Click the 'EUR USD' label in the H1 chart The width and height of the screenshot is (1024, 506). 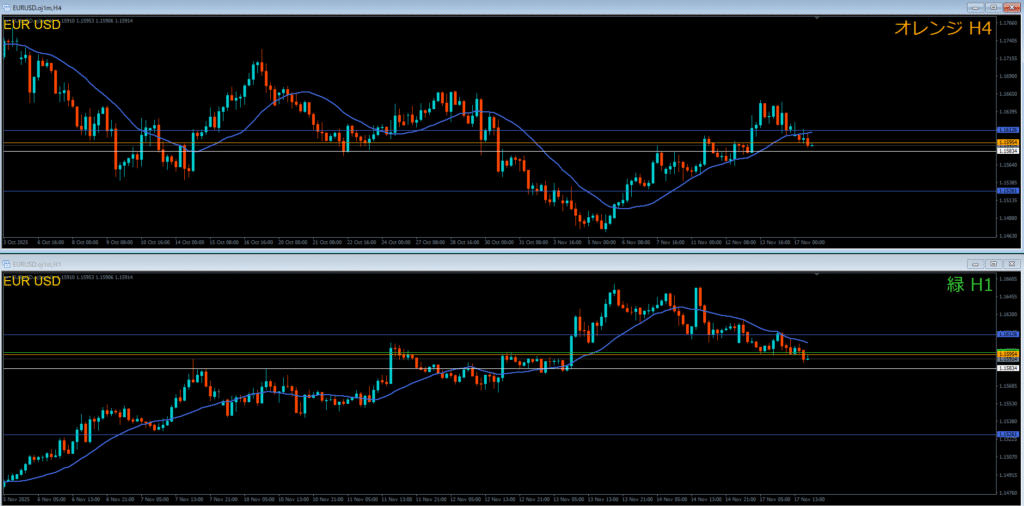[x=32, y=281]
